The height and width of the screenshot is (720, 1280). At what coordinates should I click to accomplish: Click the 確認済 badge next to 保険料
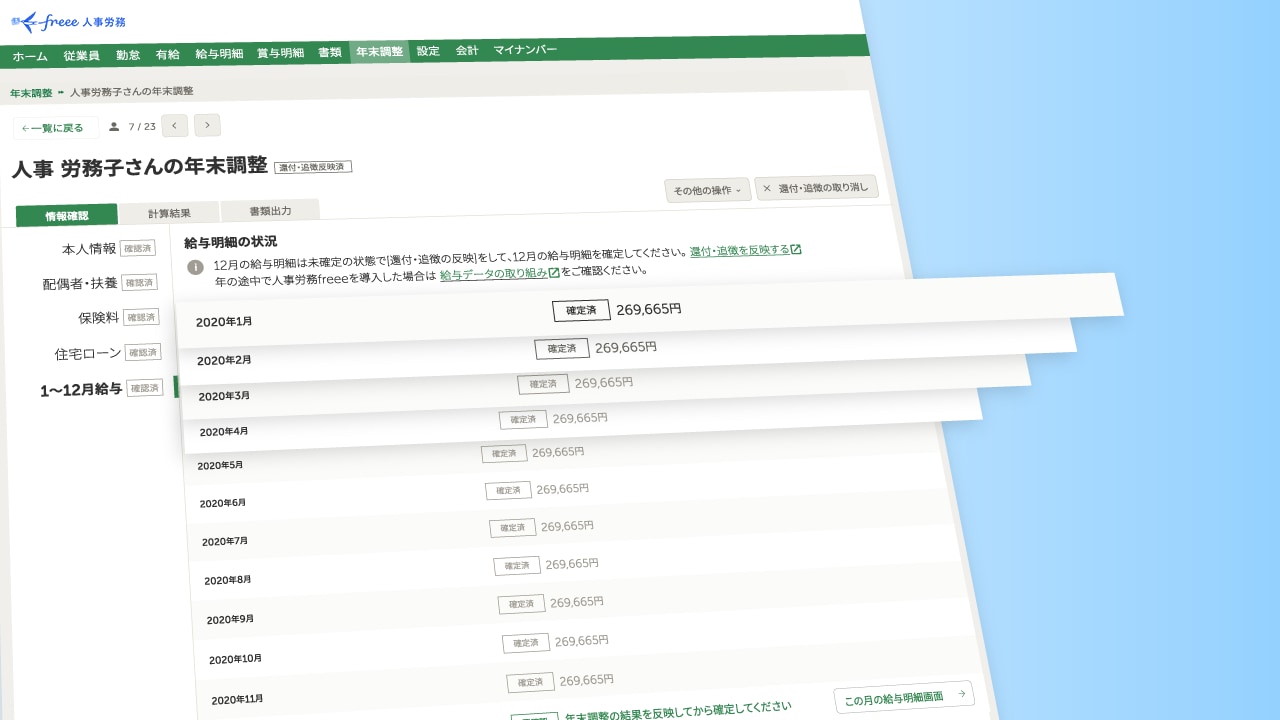(141, 317)
